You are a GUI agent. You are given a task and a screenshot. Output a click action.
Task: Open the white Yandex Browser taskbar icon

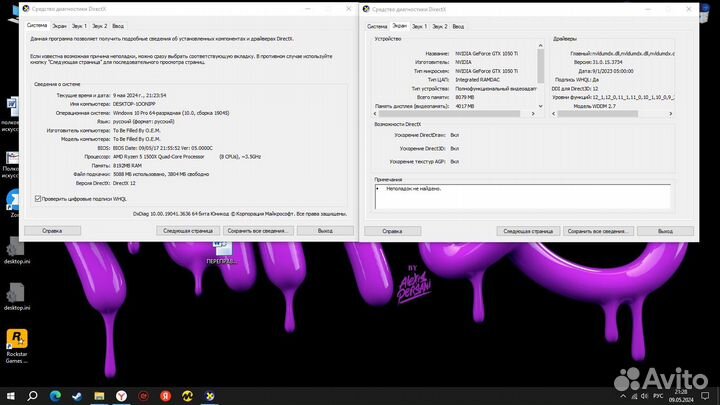coord(121,396)
